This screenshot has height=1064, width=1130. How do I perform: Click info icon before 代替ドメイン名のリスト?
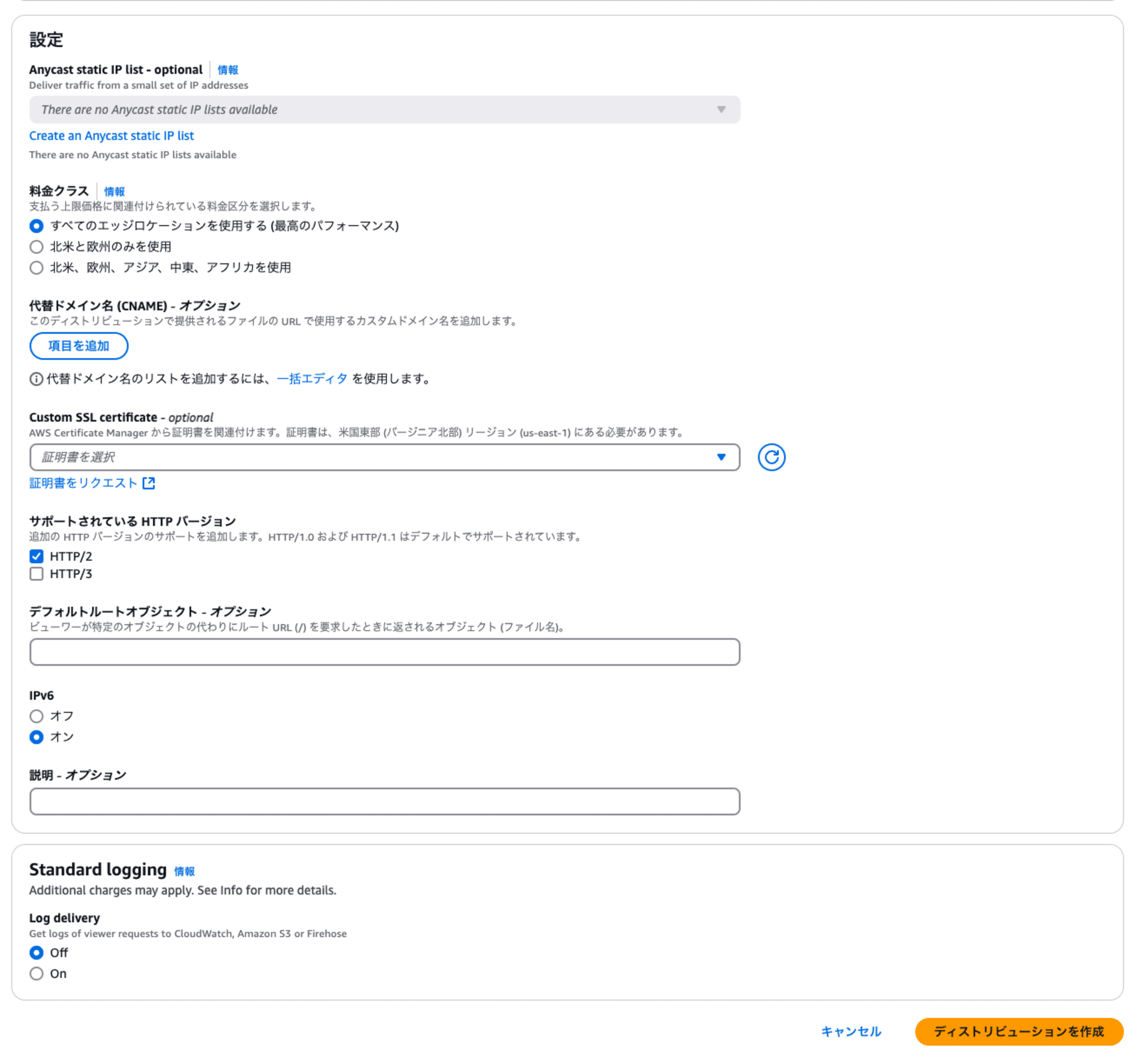[36, 379]
